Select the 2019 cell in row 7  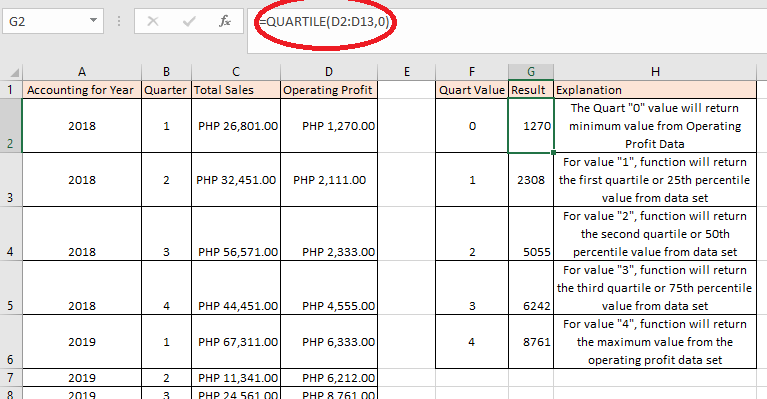point(82,377)
